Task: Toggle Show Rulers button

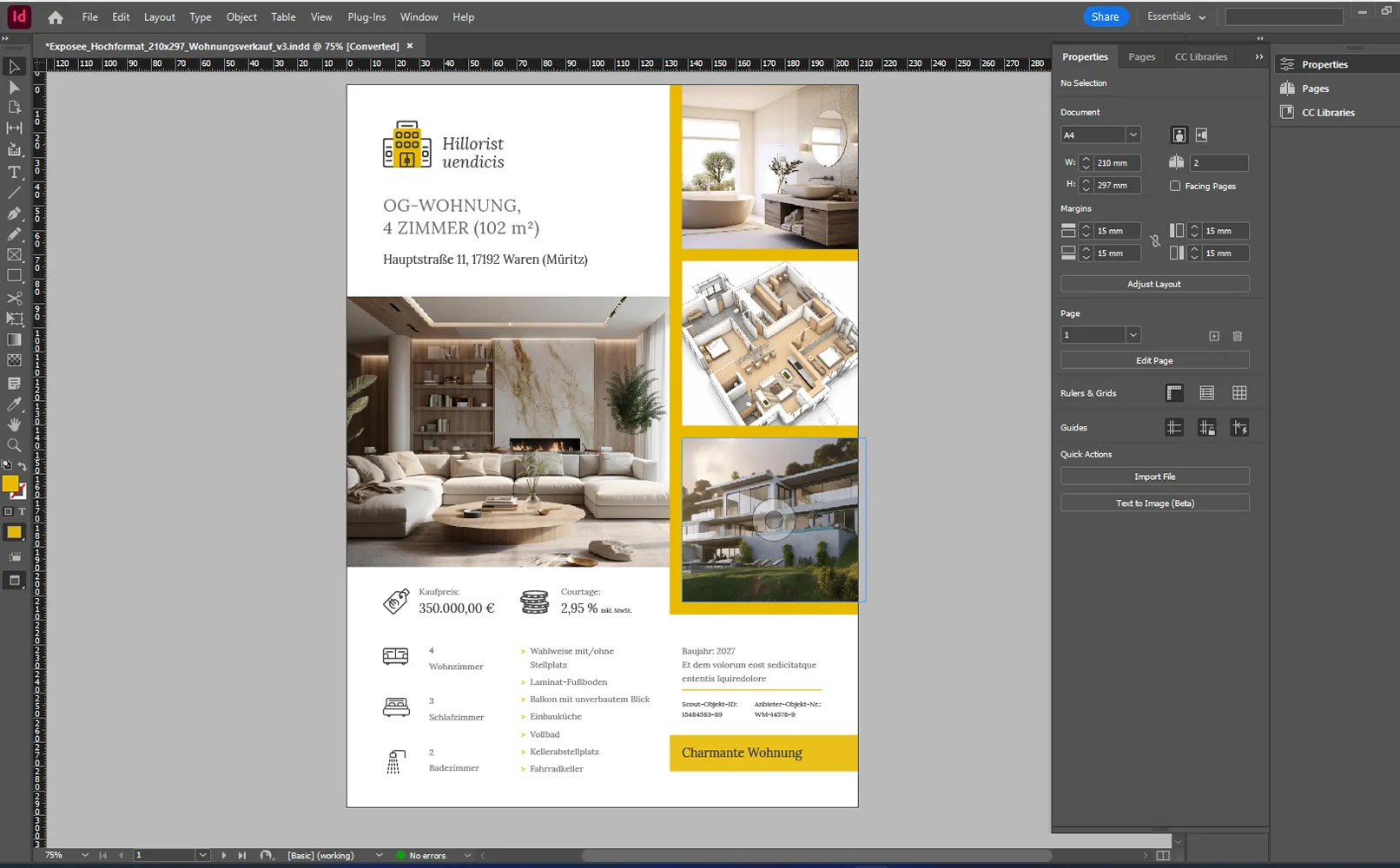Action: pyautogui.click(x=1174, y=393)
